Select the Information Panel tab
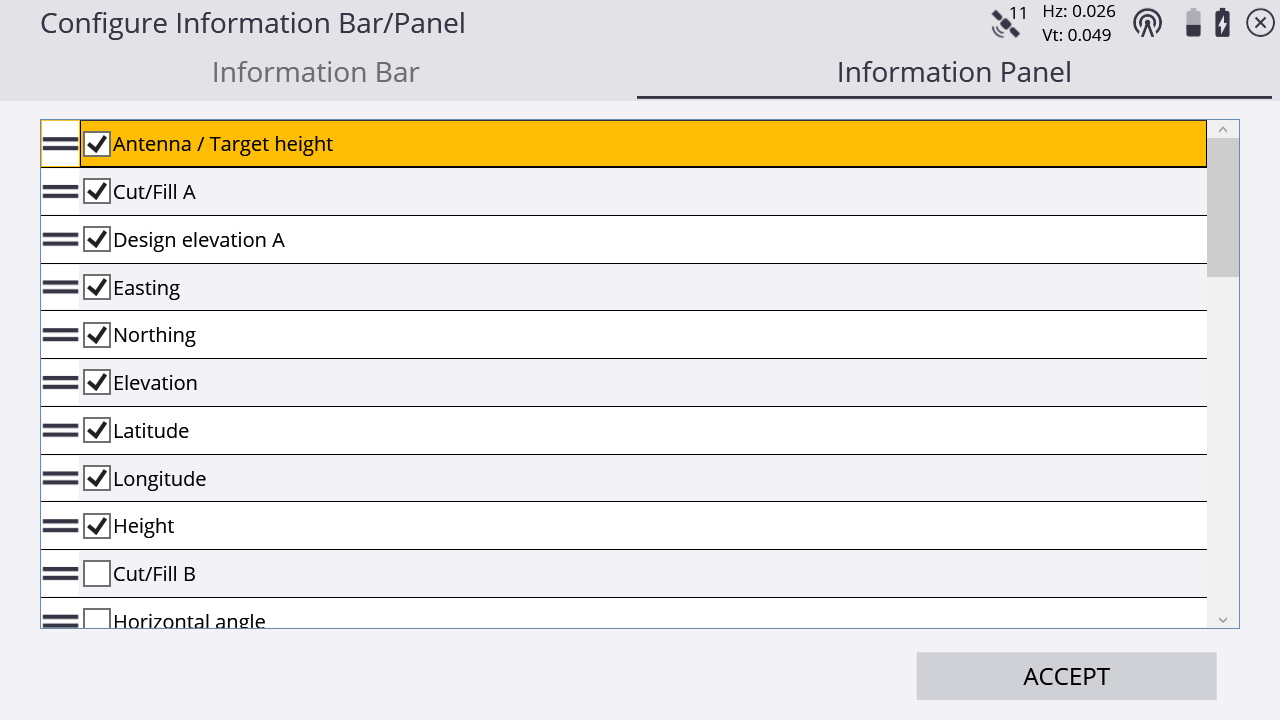The width and height of the screenshot is (1280, 720). 954,72
